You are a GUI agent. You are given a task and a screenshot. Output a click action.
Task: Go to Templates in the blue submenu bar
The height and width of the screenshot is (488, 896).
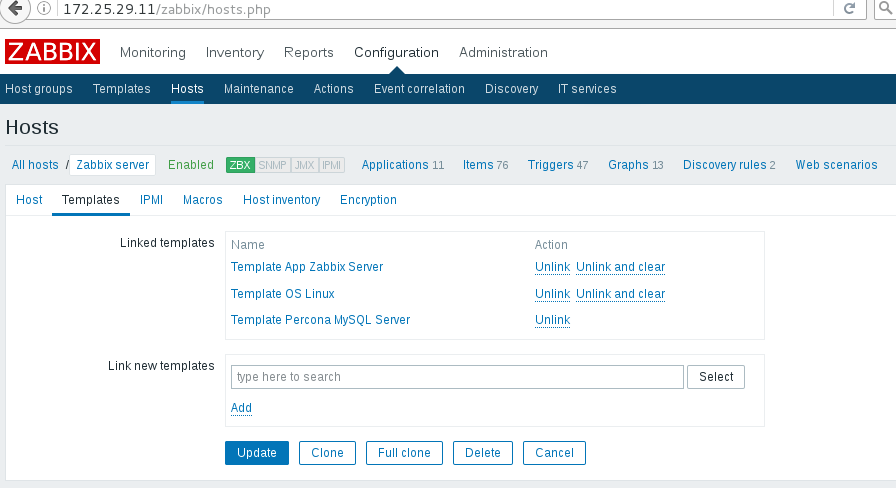click(122, 89)
